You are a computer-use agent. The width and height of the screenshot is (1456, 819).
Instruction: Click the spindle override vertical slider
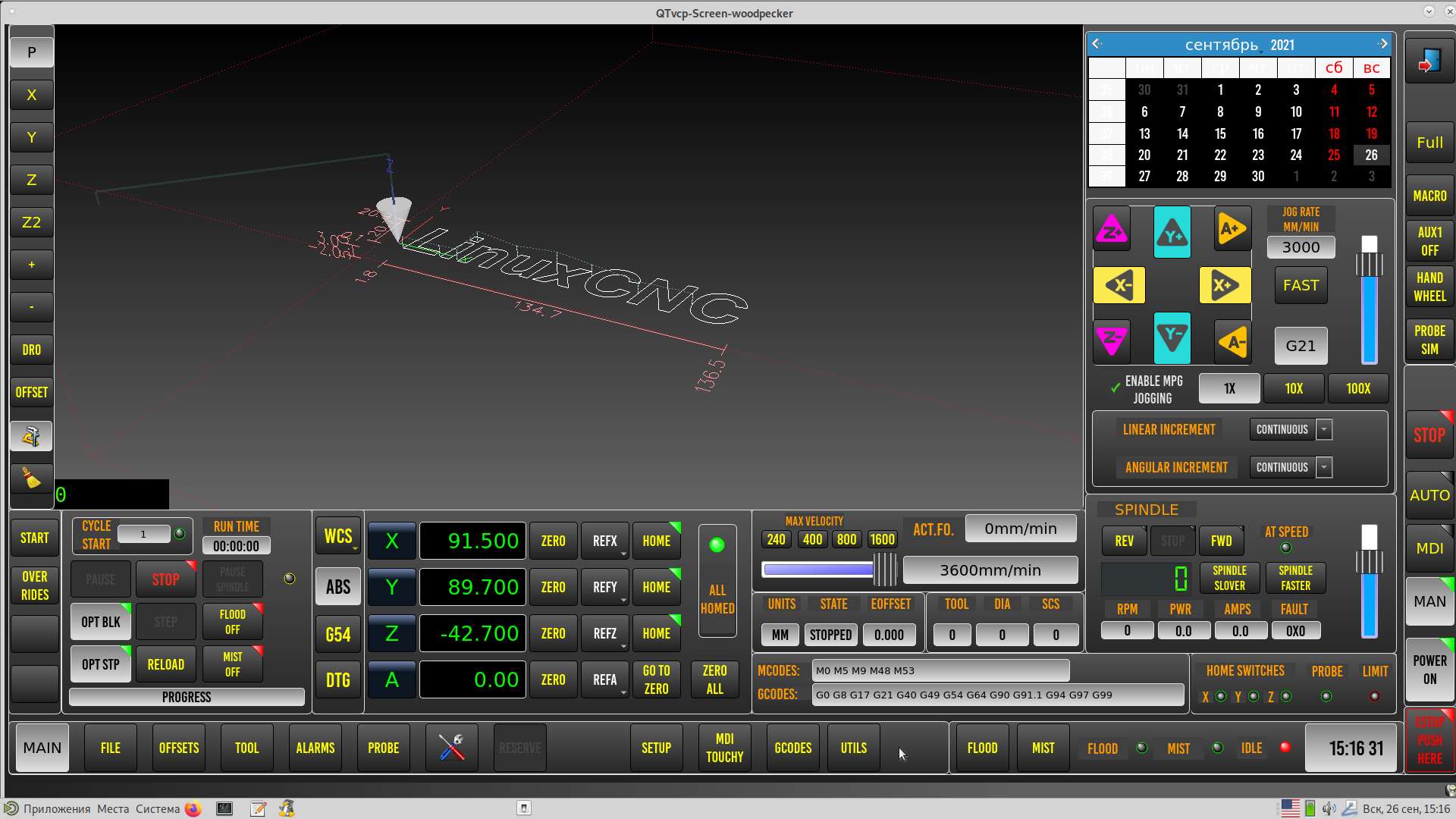click(1370, 581)
